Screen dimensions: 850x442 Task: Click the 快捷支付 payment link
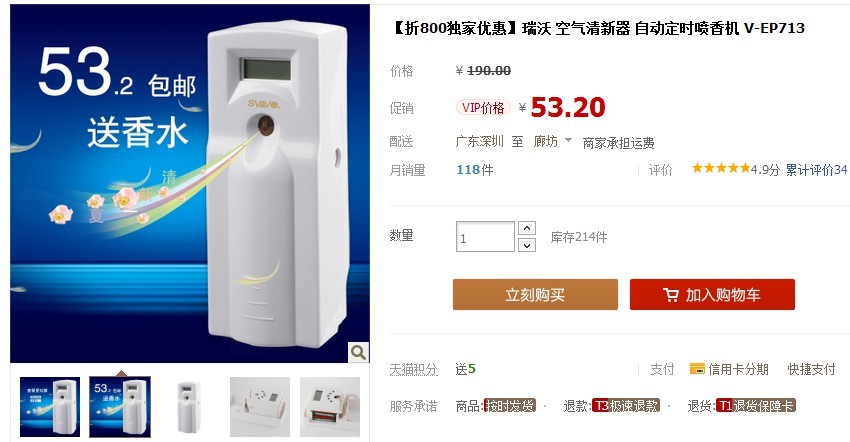pos(811,369)
